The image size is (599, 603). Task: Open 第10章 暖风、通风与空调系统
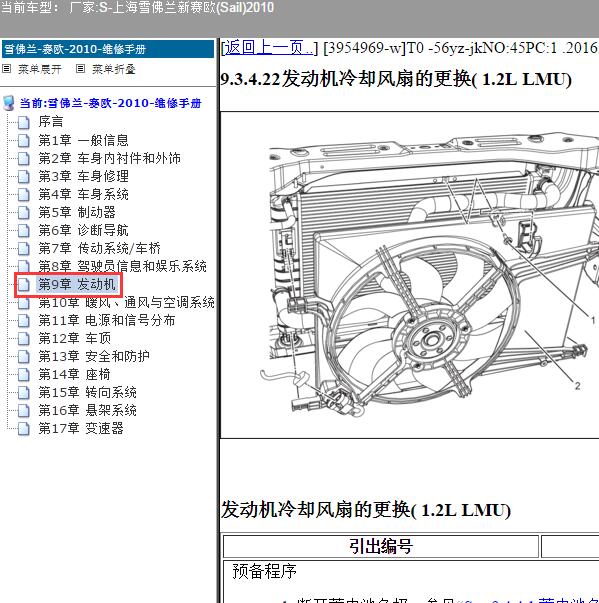pos(126,303)
